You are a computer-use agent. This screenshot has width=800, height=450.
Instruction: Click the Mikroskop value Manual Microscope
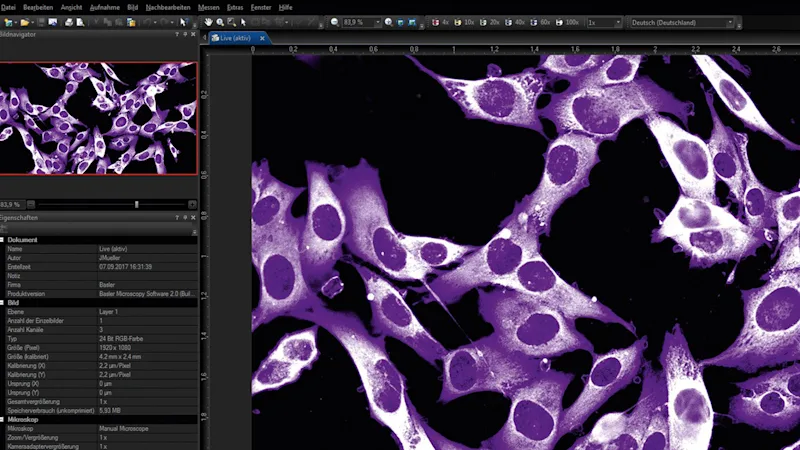point(123,429)
